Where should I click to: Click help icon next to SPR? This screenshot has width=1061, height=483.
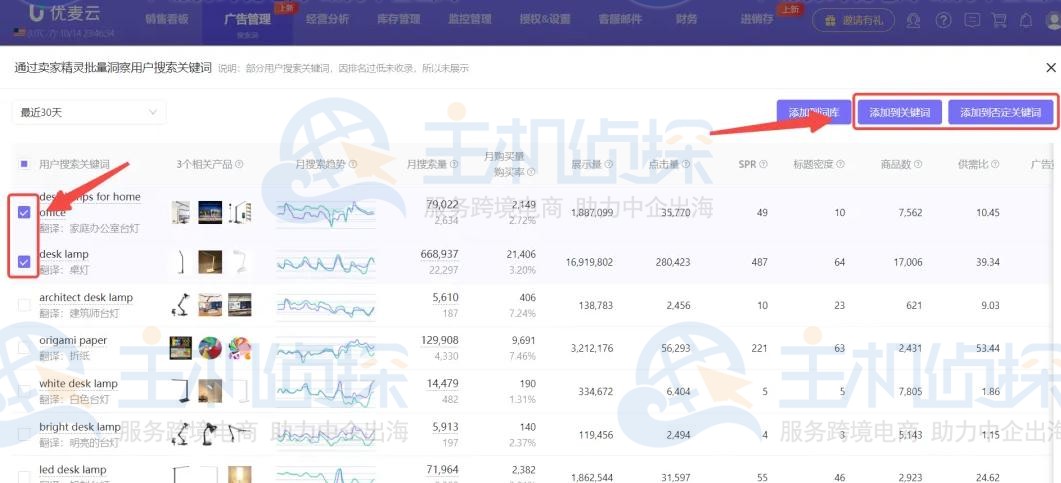click(x=763, y=164)
